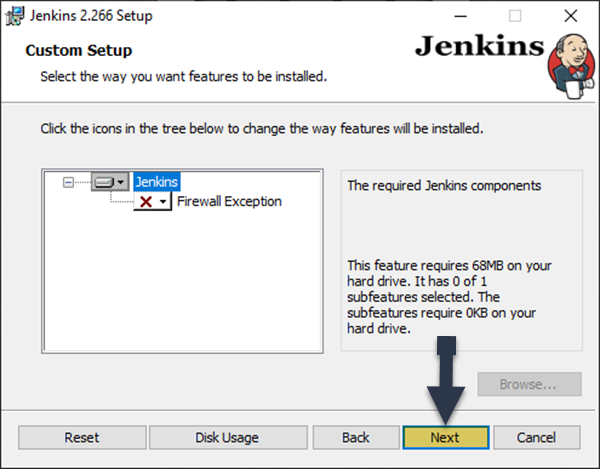Image resolution: width=600 pixels, height=469 pixels.
Task: Select Firewall Exception in feature tree
Action: point(229,201)
